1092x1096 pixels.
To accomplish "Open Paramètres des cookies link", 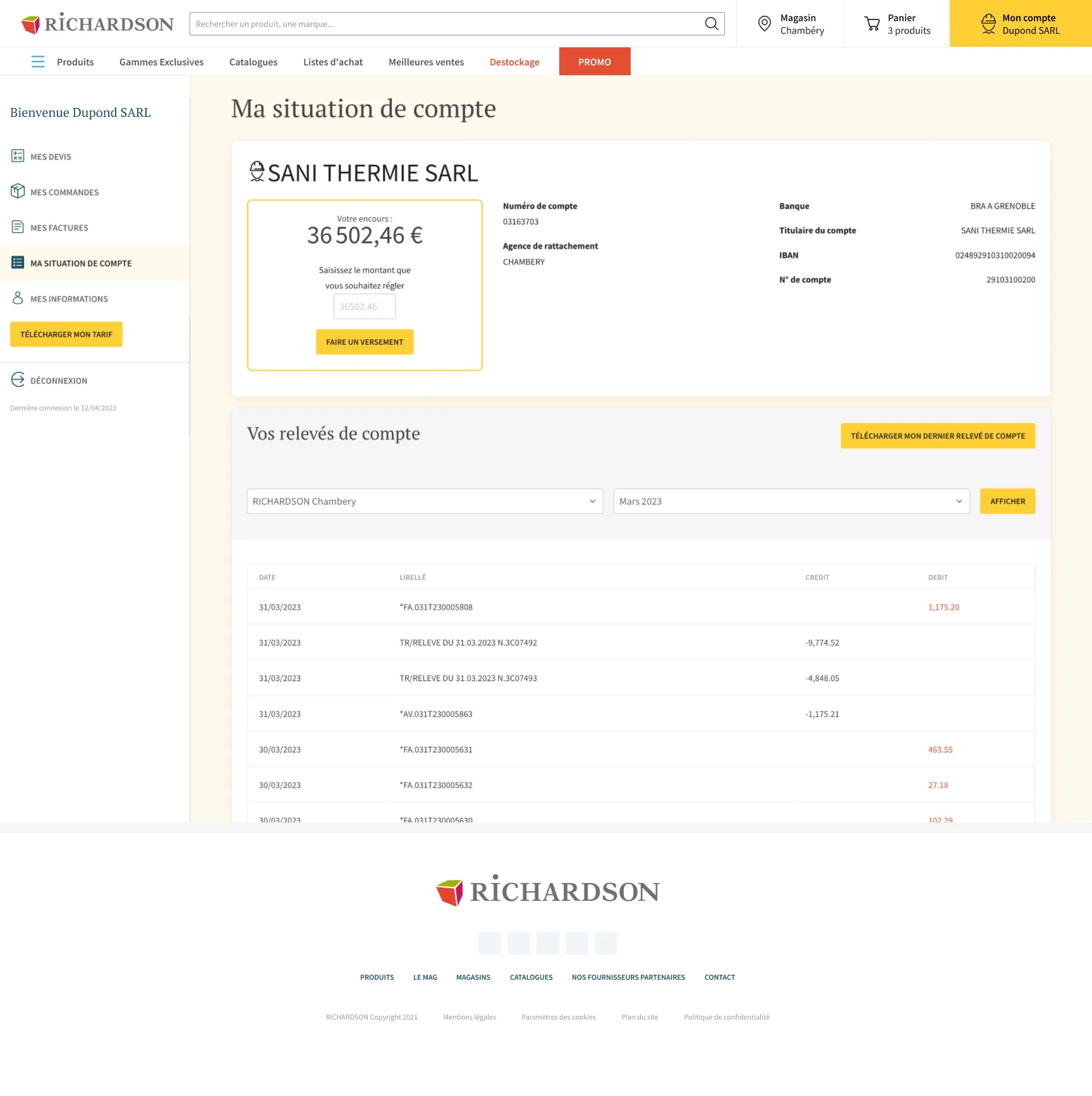I will pos(559,1017).
